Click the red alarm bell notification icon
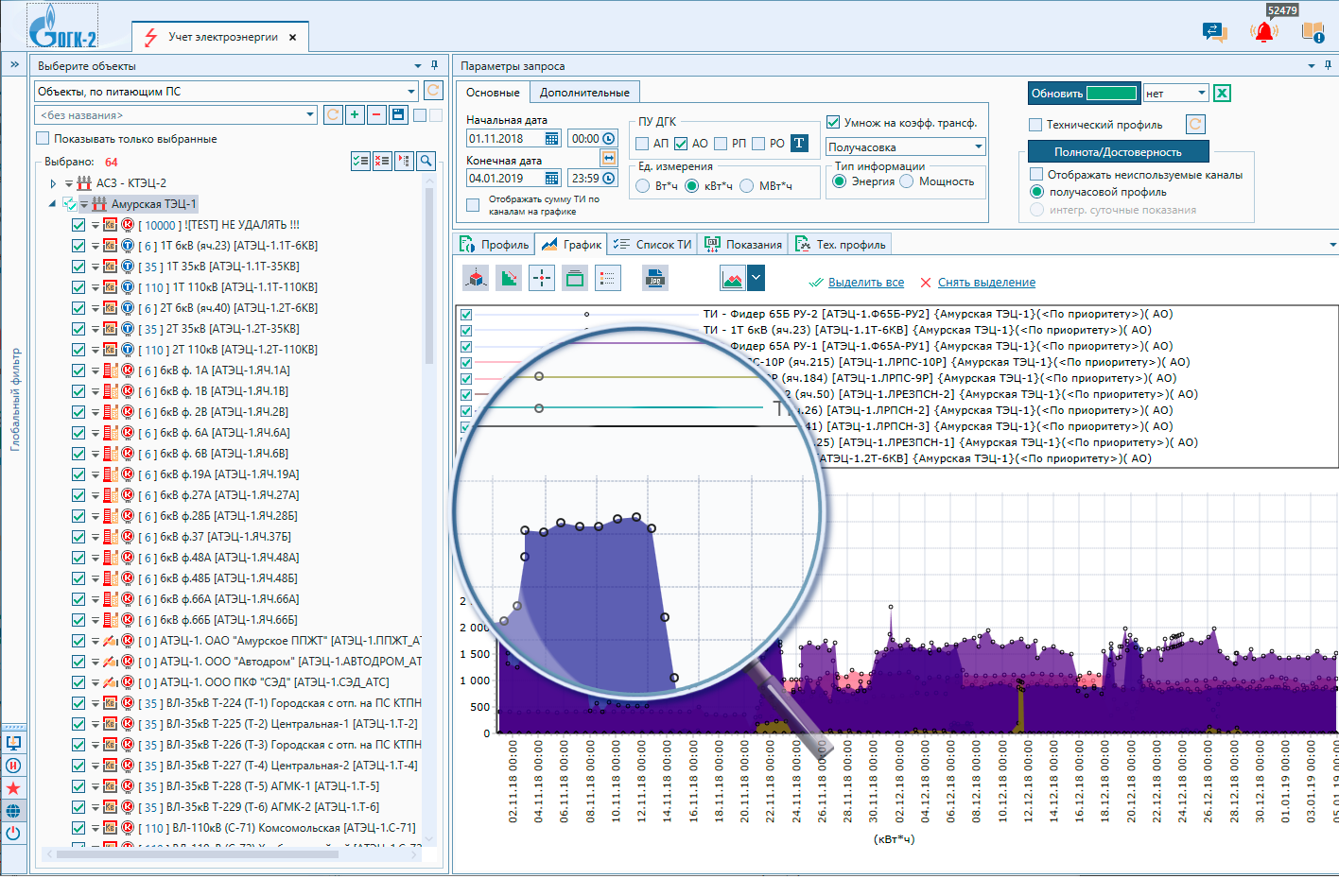Image resolution: width=1339 pixels, height=896 pixels. tap(1263, 32)
